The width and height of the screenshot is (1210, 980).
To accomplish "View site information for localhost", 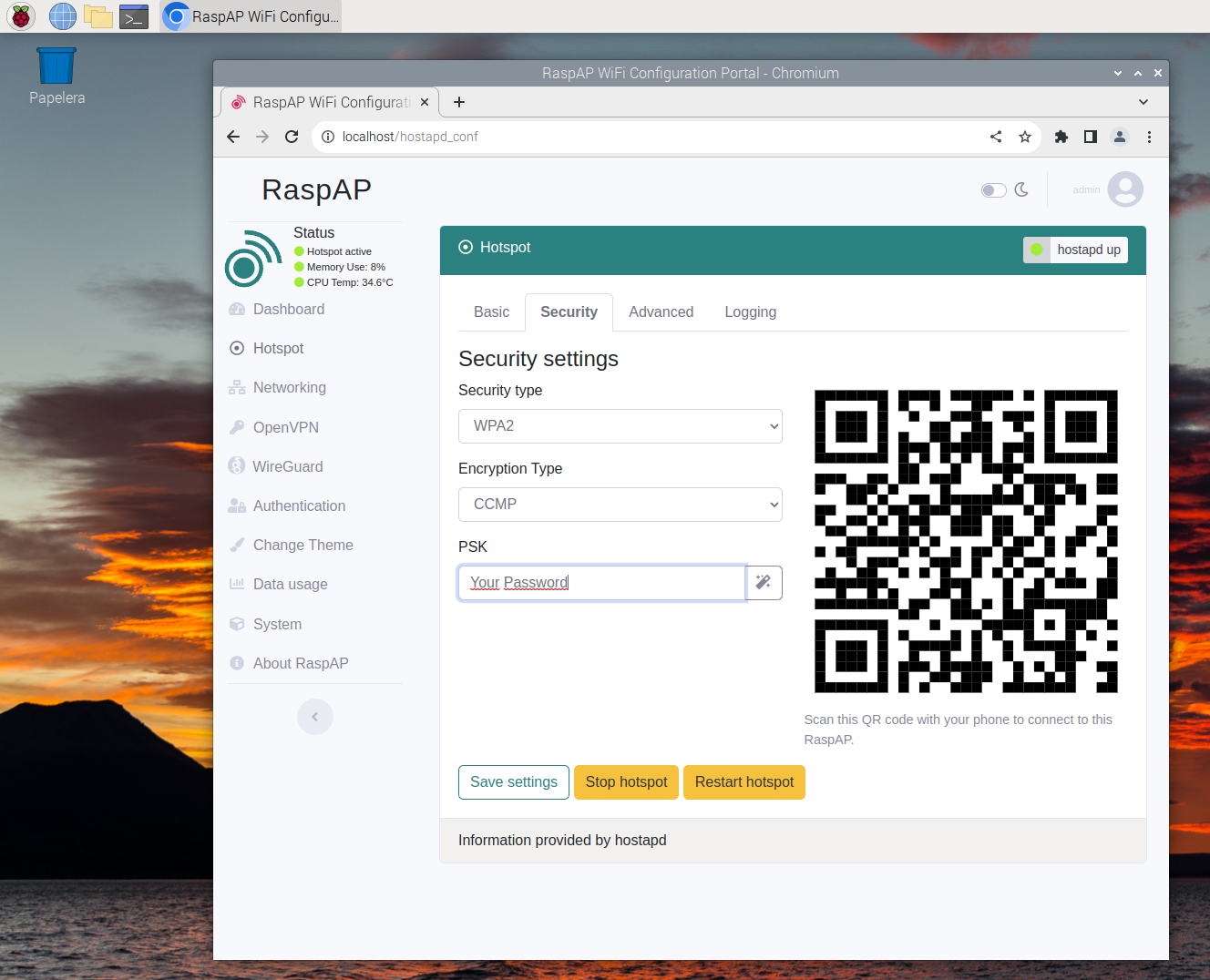I will coord(328,137).
